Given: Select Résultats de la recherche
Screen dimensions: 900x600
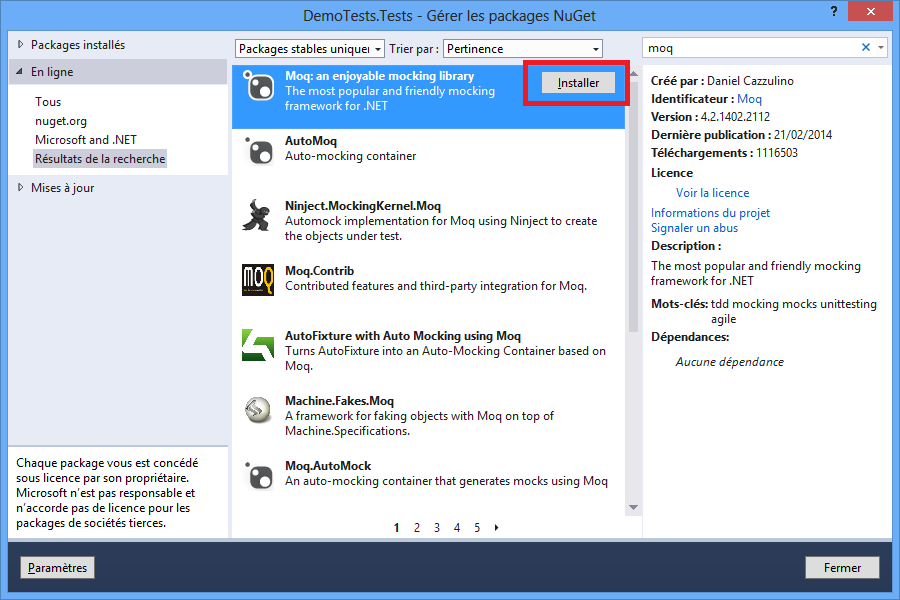Looking at the screenshot, I should point(100,158).
